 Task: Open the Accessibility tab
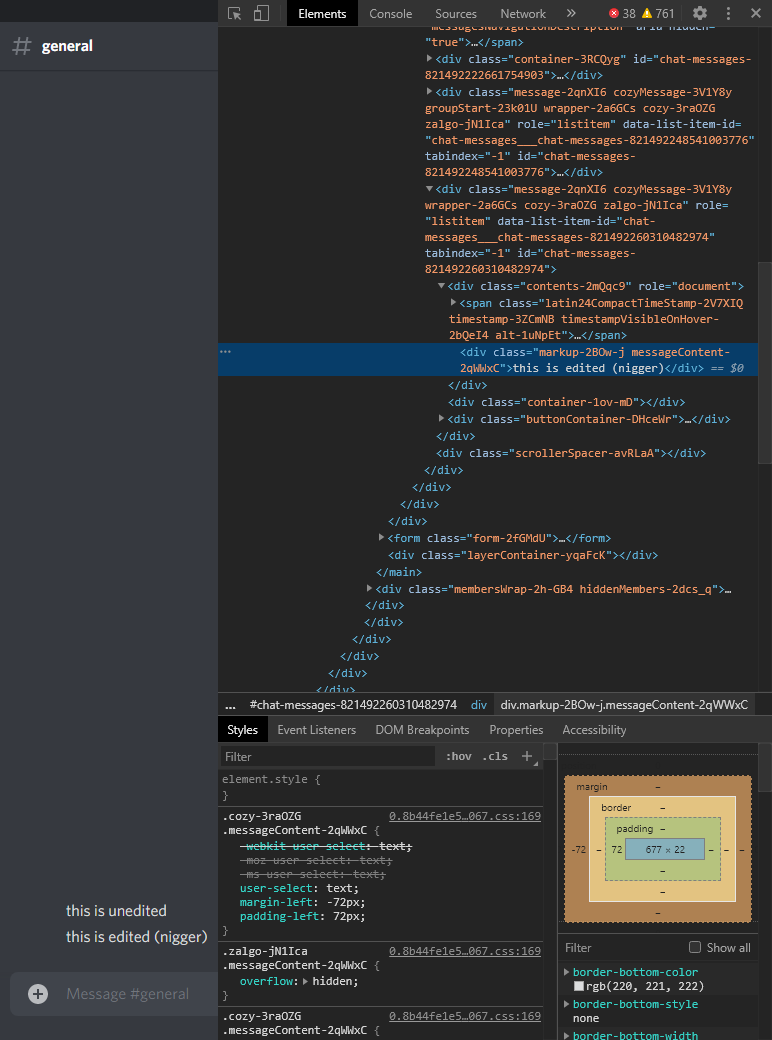[594, 730]
